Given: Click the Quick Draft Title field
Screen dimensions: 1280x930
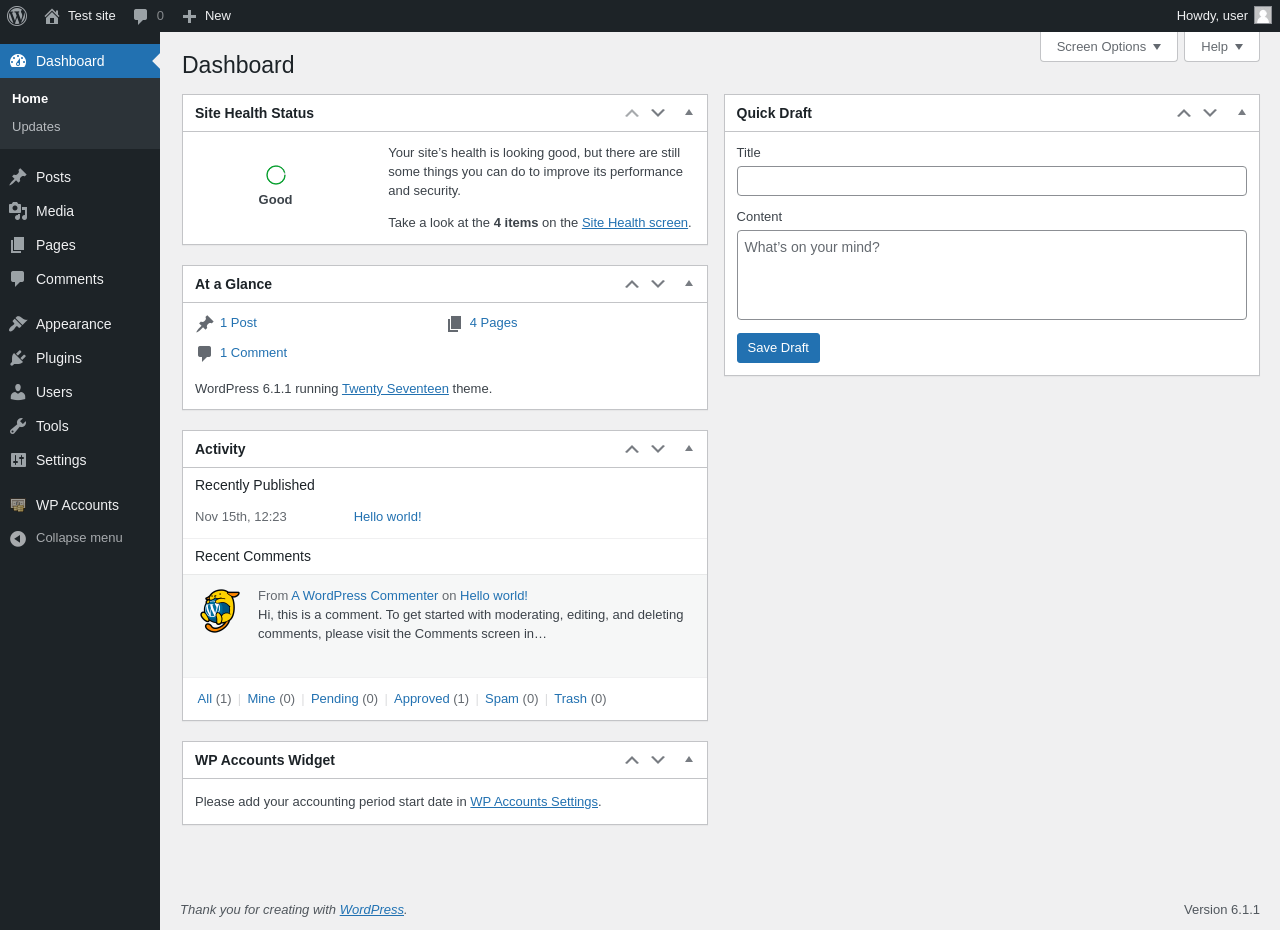Looking at the screenshot, I should tap(991, 181).
